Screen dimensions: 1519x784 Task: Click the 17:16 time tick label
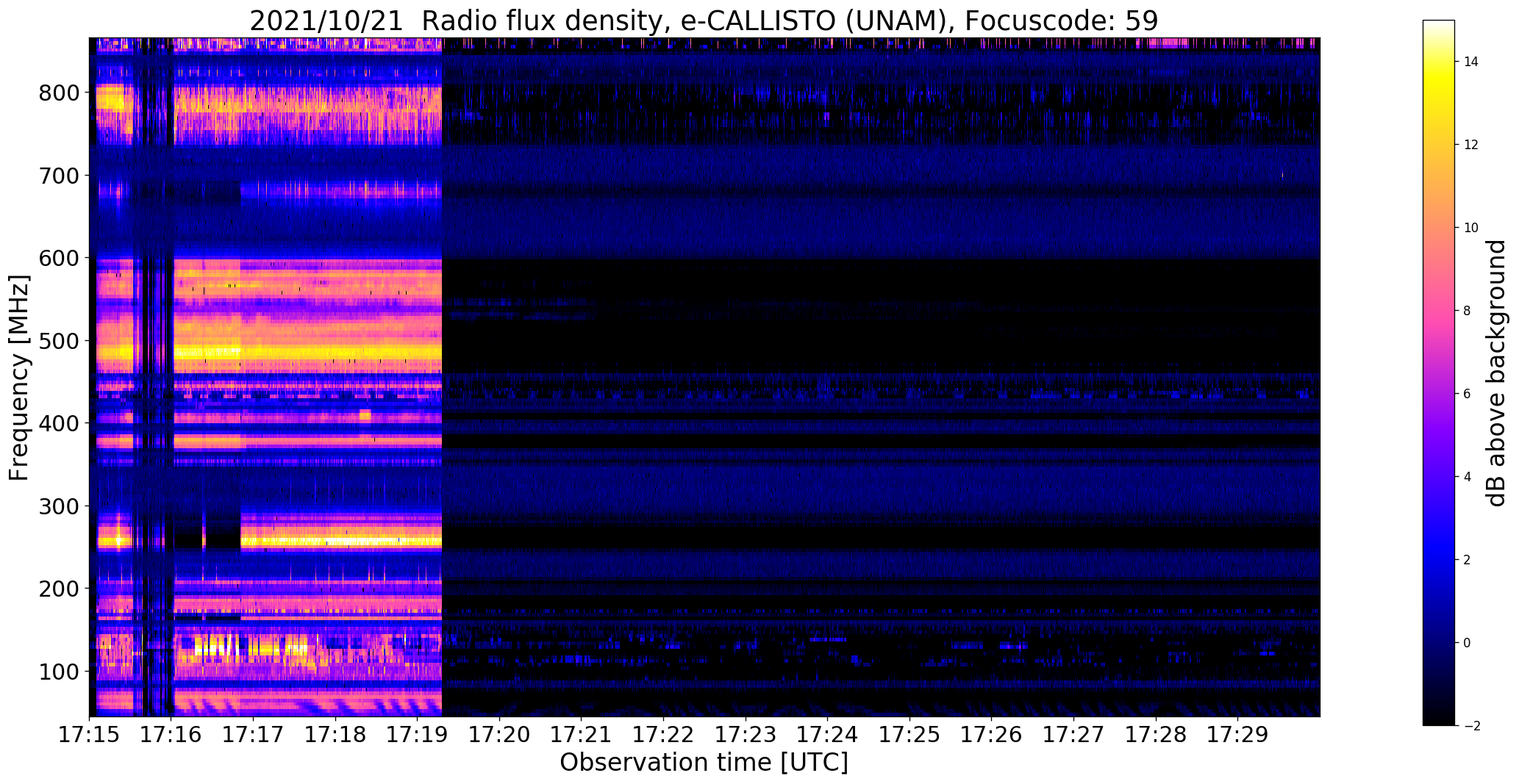pos(171,734)
